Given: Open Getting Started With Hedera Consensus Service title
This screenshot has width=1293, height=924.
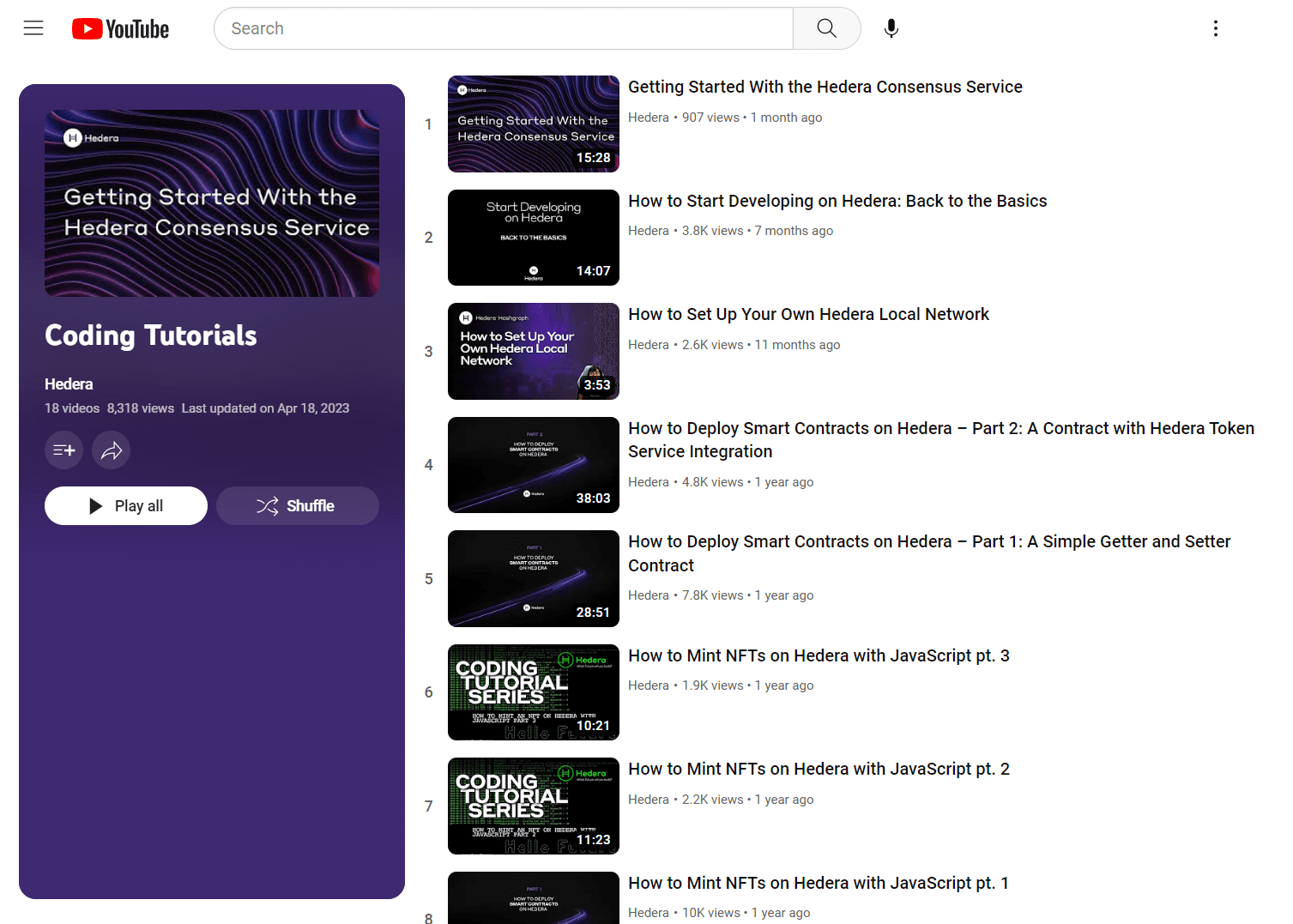Looking at the screenshot, I should click(825, 87).
